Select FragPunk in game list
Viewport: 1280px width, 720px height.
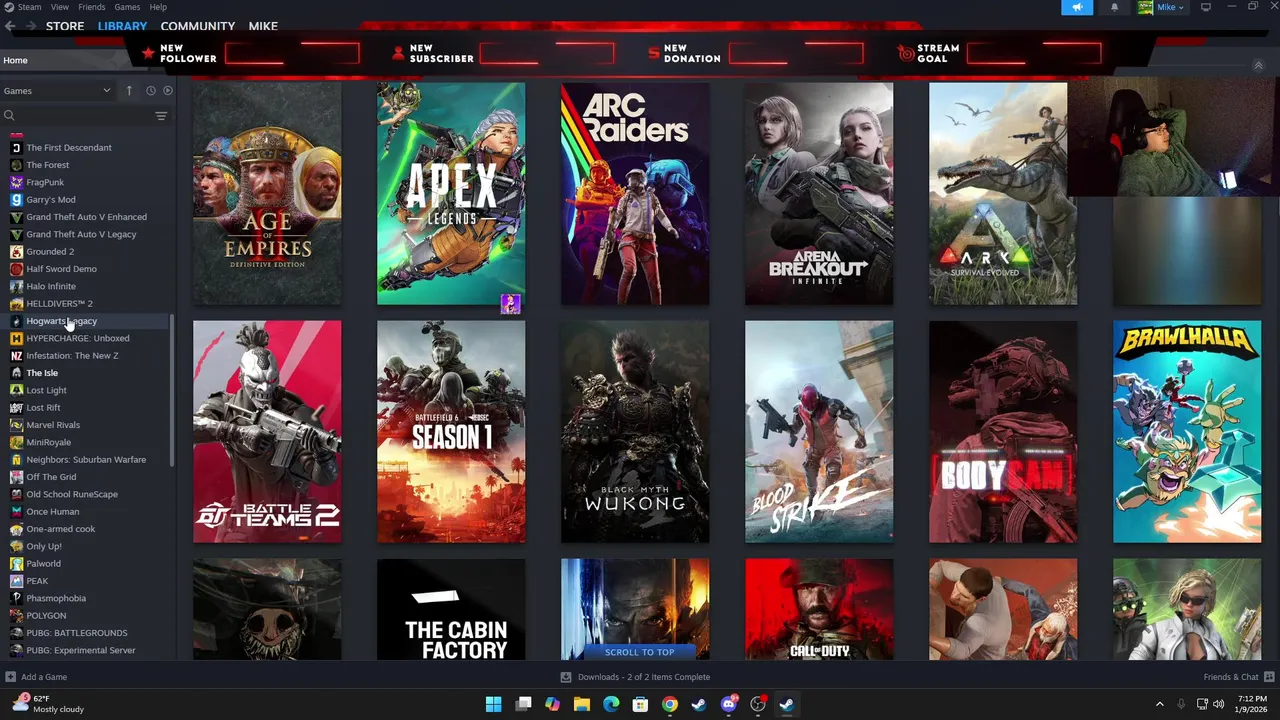(45, 182)
